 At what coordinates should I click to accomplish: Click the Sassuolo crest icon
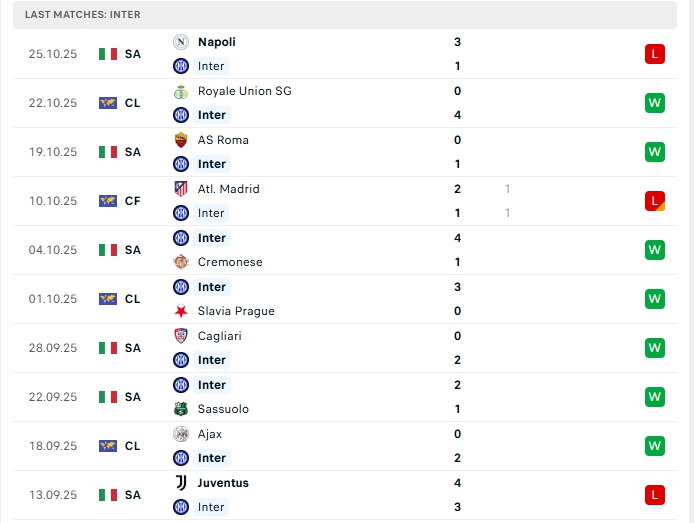181,409
